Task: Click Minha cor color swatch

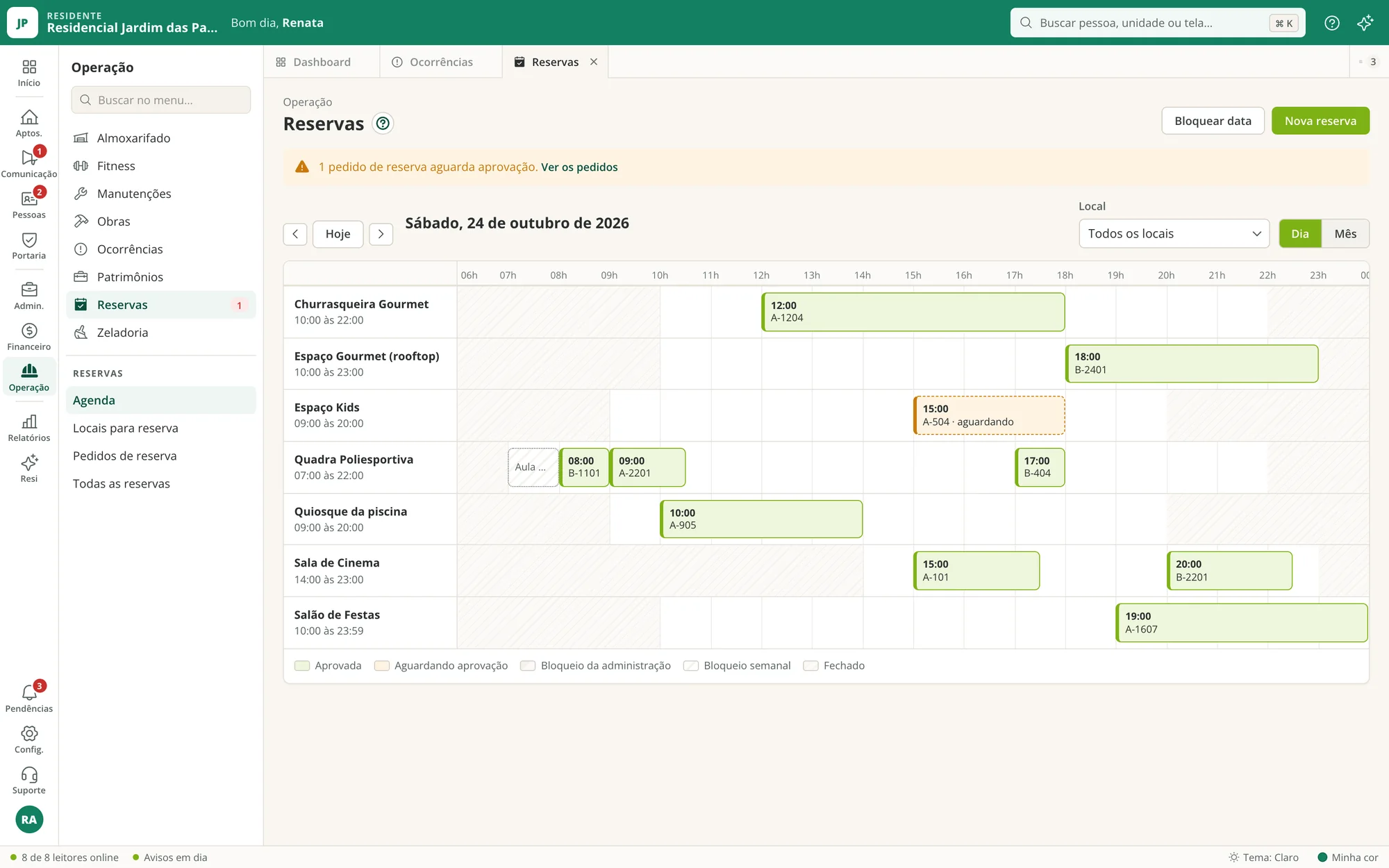Action: [x=1322, y=858]
